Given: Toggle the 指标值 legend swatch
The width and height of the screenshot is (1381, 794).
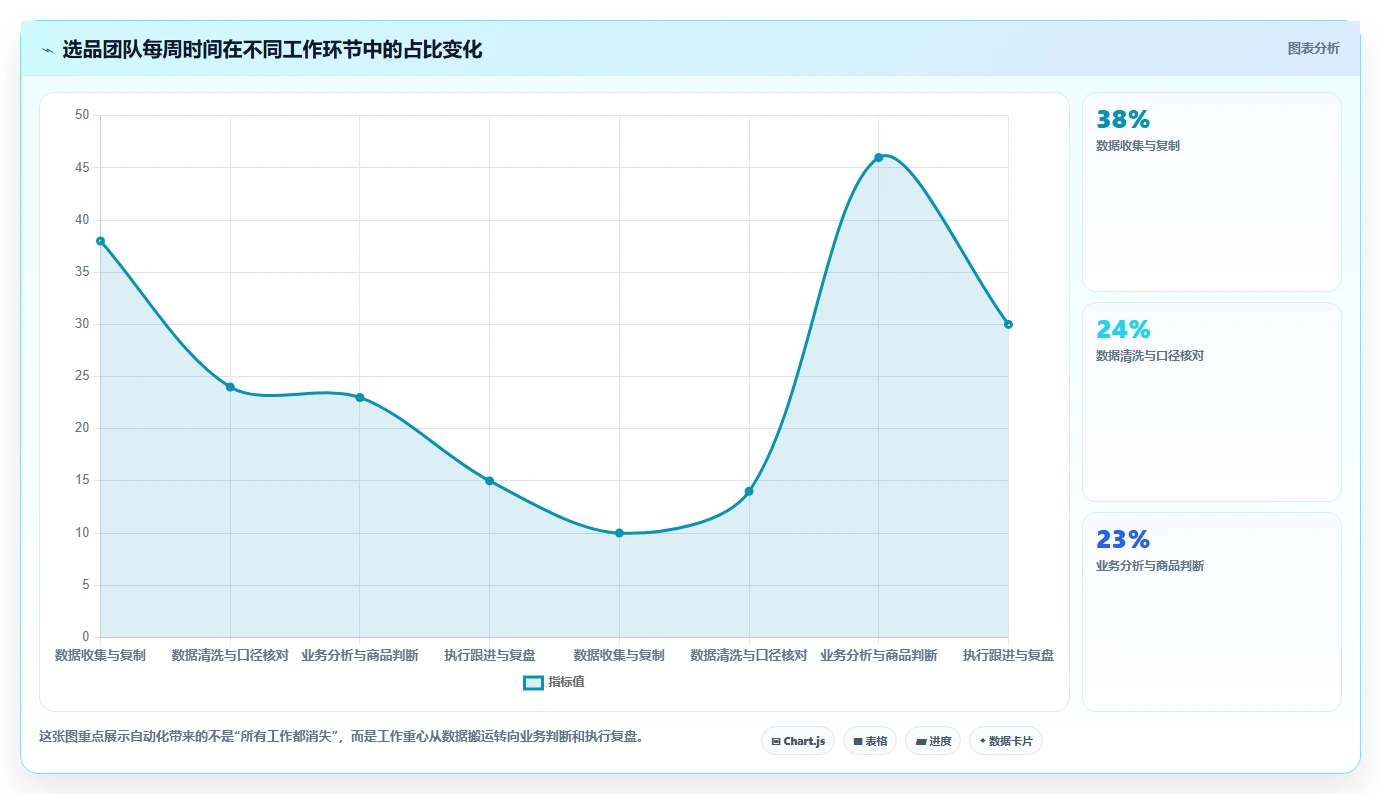Looking at the screenshot, I should click(x=534, y=682).
